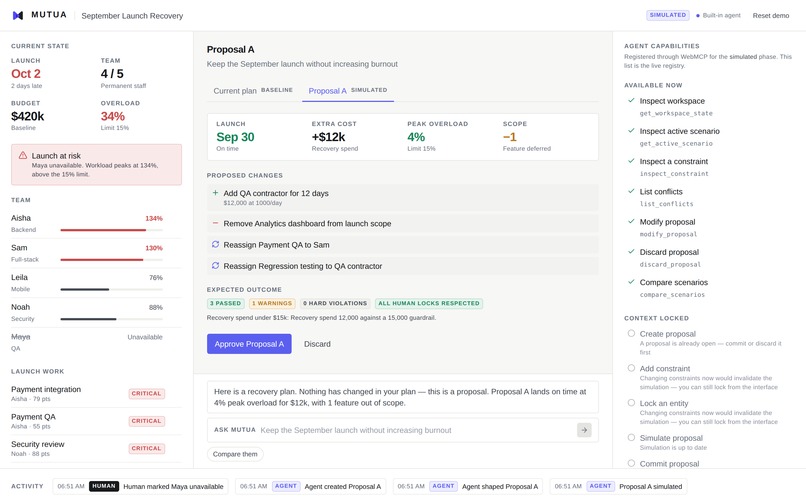806x504 pixels.
Task: Click checkmark icon next to Discard proposal
Action: [631, 251]
